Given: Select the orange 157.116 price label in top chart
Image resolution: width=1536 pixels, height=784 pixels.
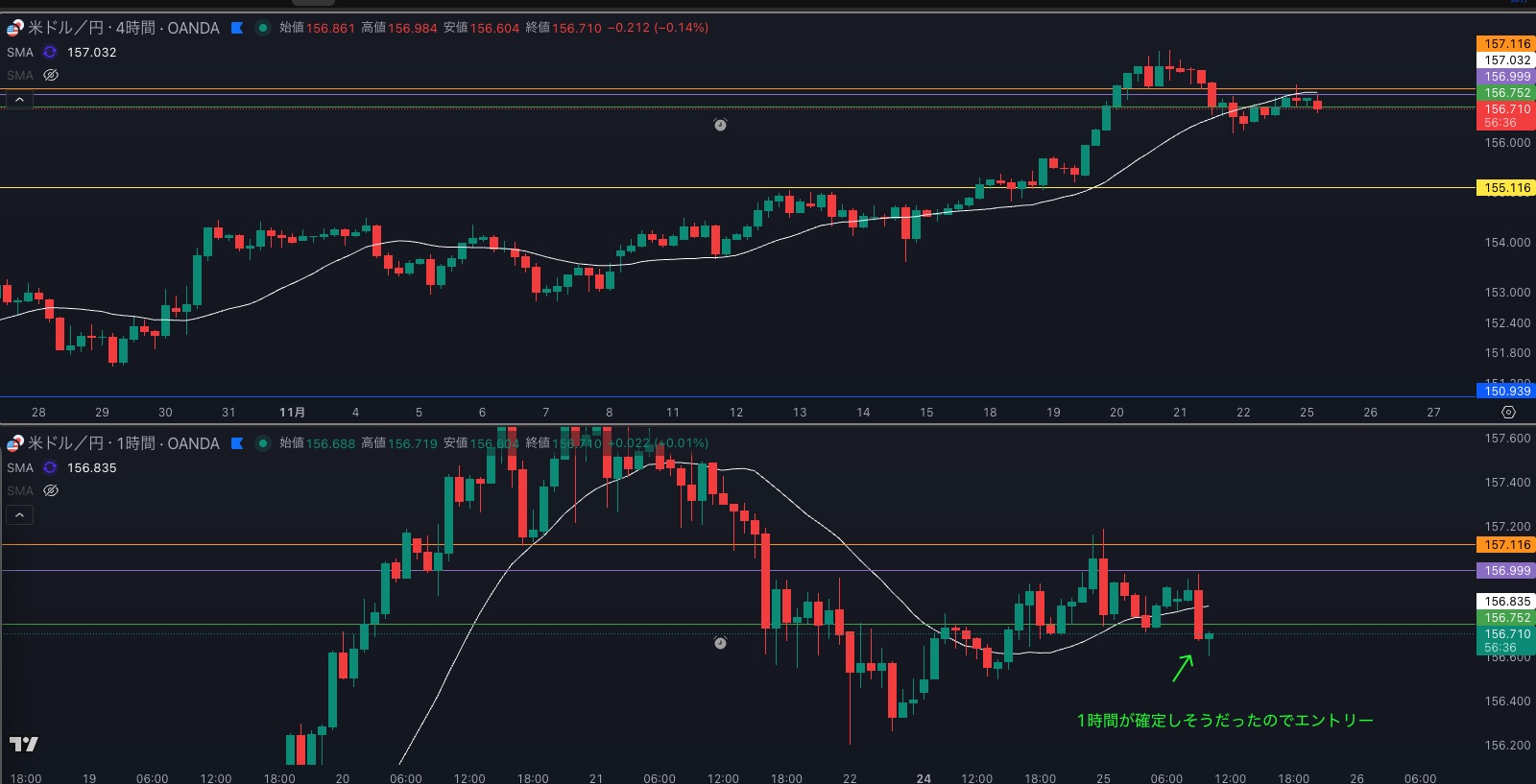Looking at the screenshot, I should coord(1506,44).
